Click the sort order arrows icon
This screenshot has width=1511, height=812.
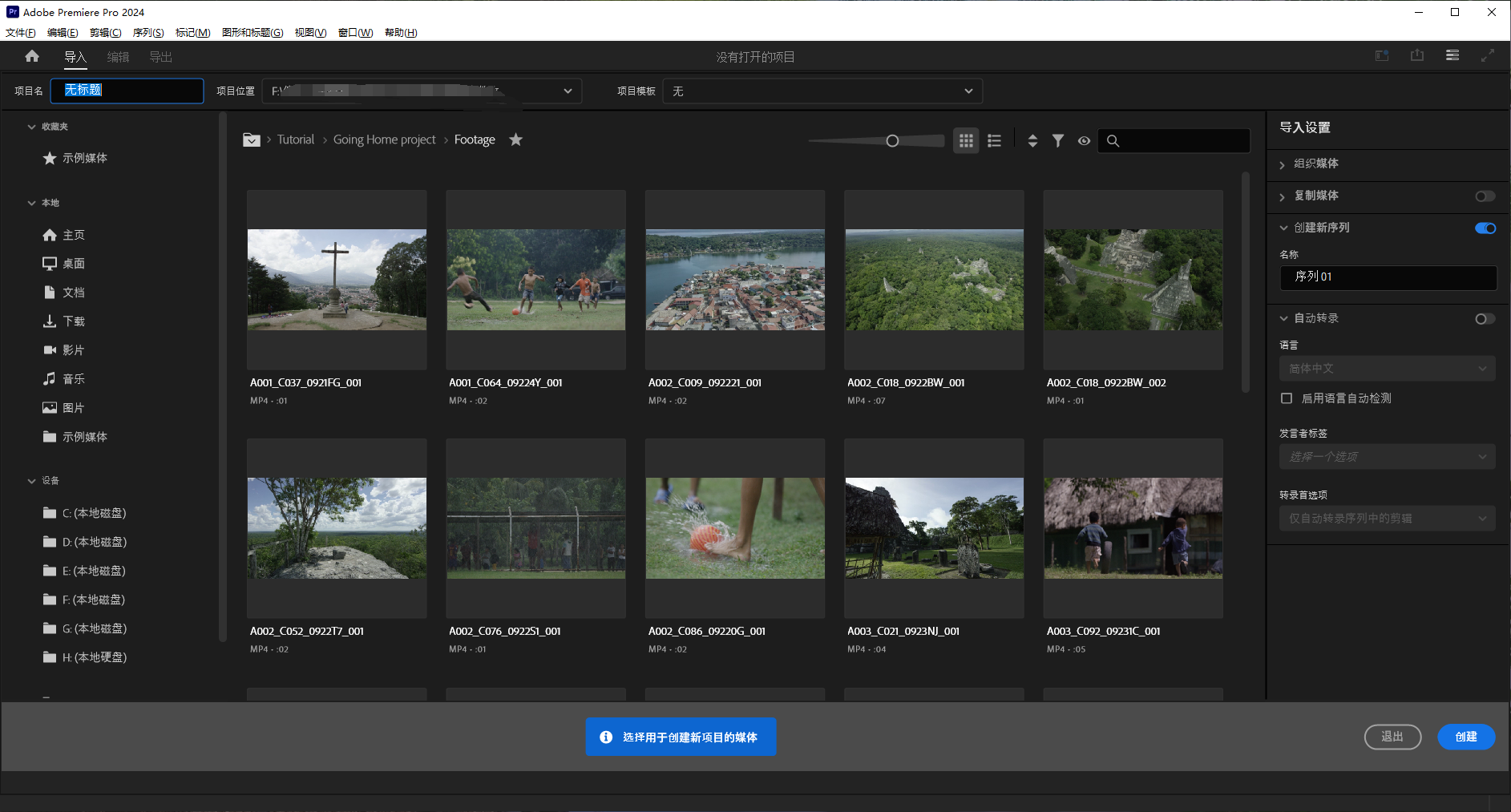click(1032, 141)
